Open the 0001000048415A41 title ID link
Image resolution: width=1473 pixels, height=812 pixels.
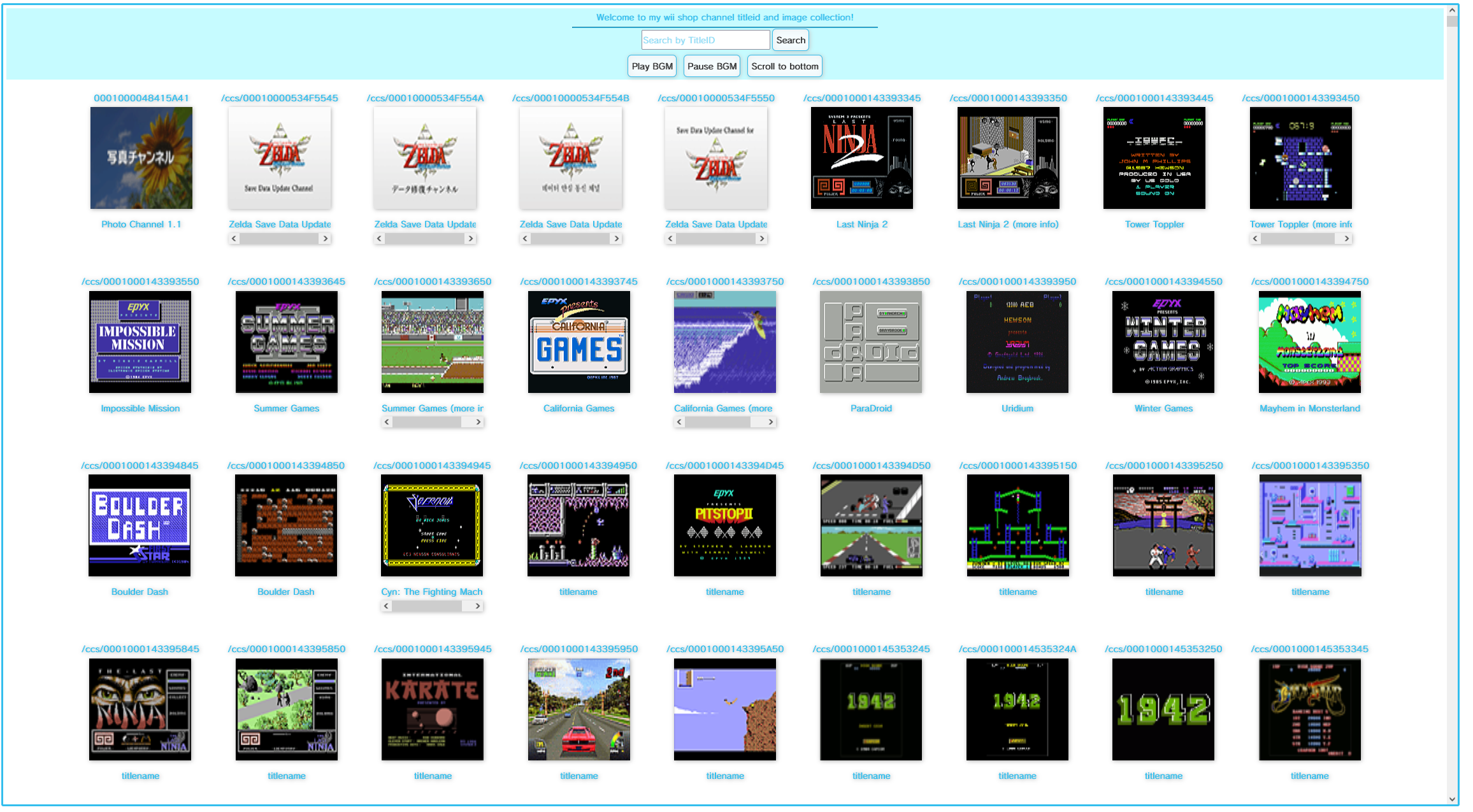pyautogui.click(x=141, y=98)
